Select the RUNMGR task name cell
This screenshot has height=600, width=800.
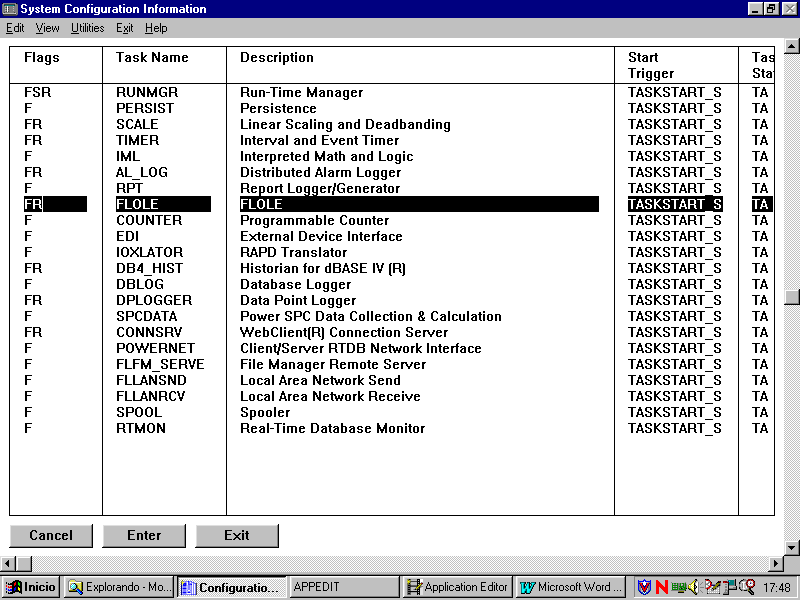144,93
